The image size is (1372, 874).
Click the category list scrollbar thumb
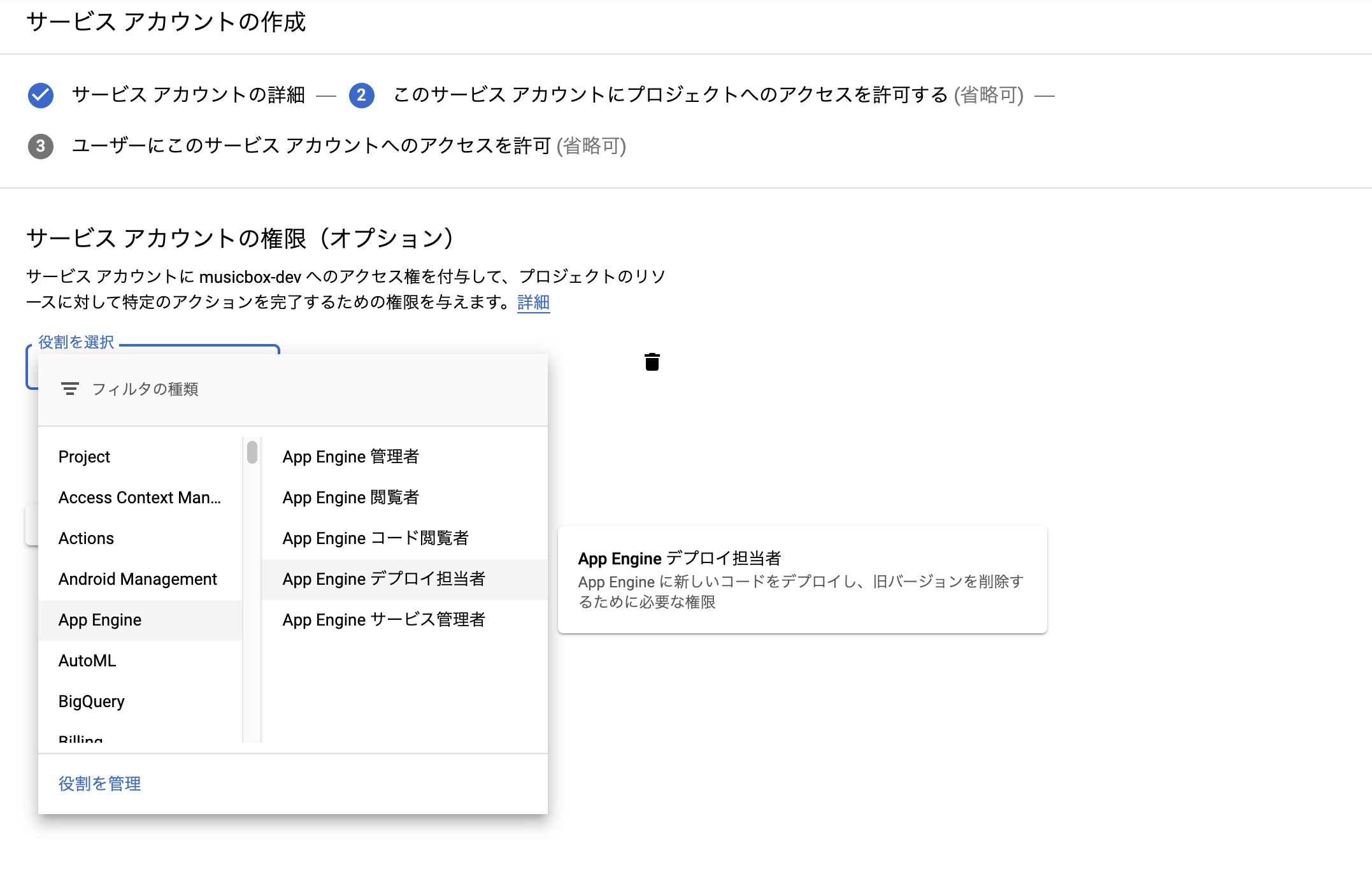(252, 452)
